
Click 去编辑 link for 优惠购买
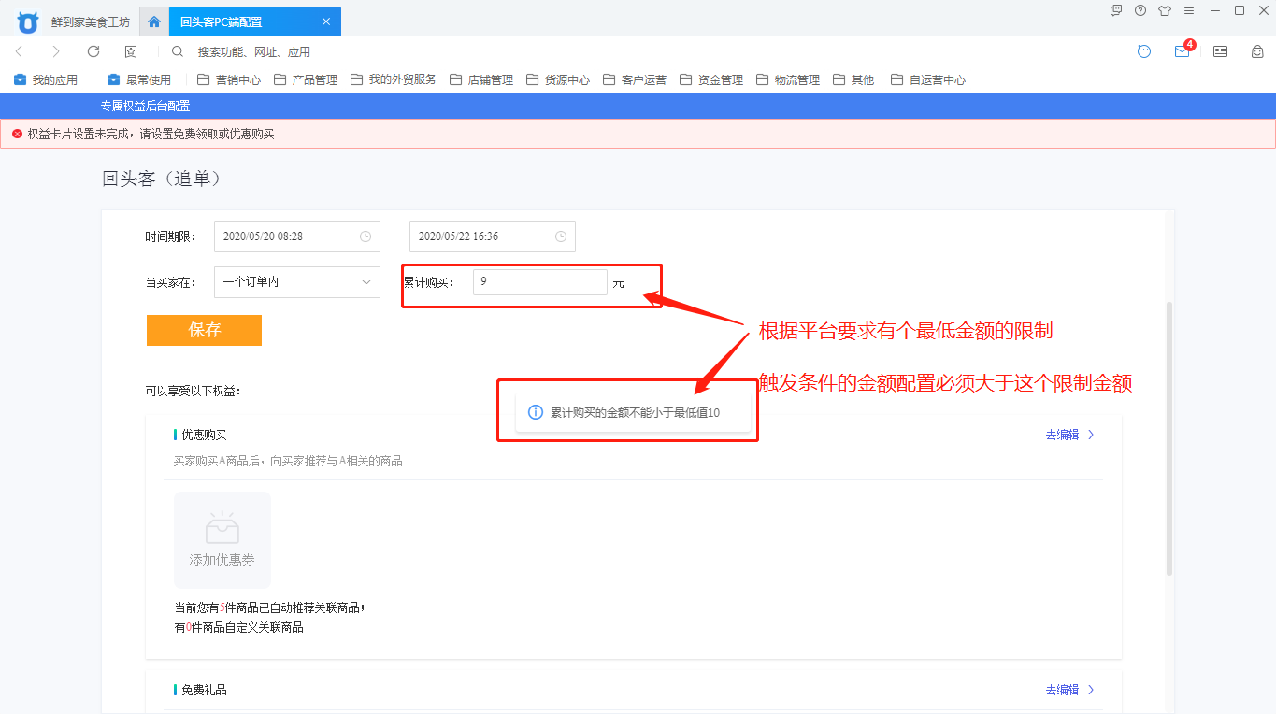1069,435
